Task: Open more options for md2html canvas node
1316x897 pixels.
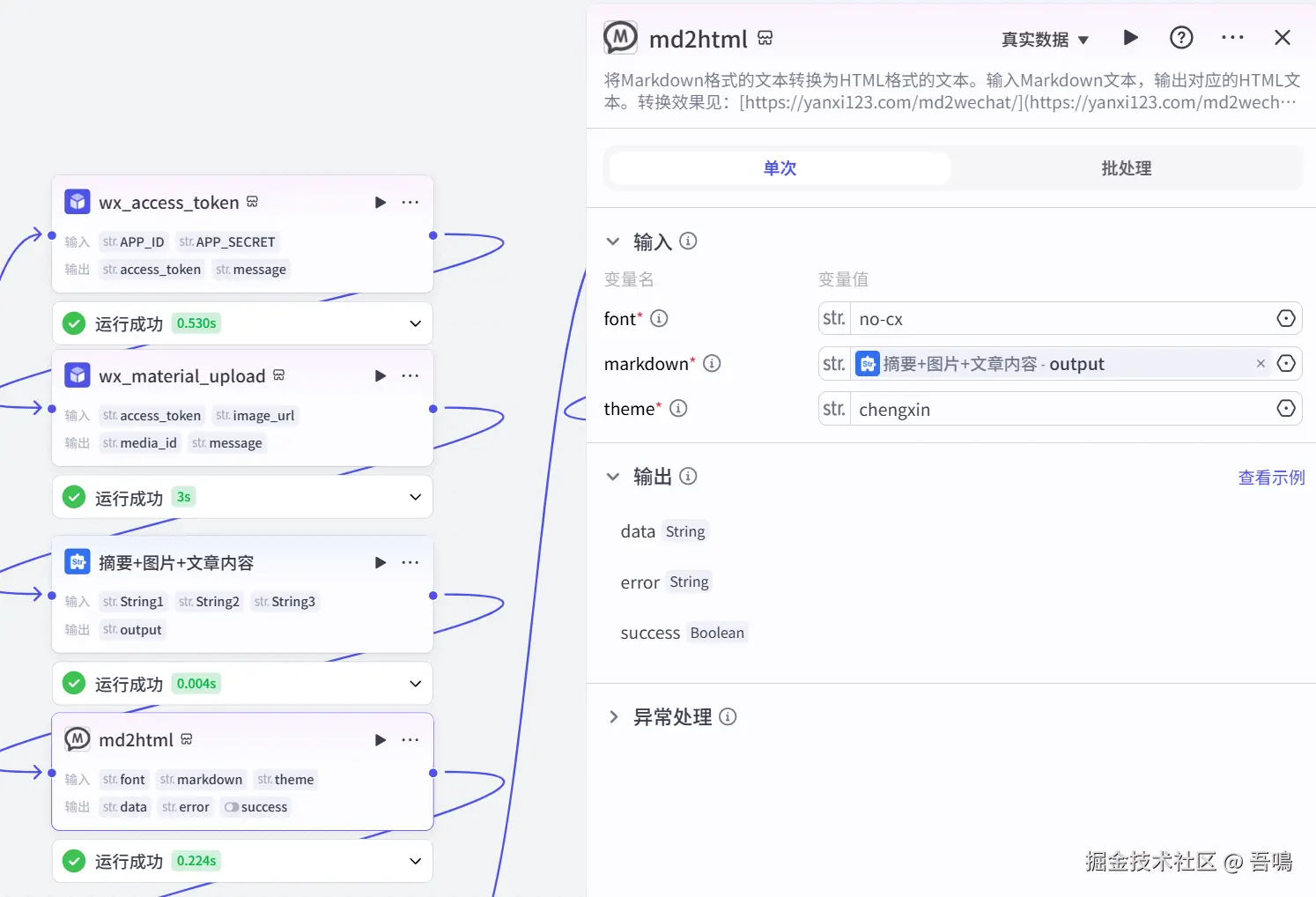Action: (410, 740)
